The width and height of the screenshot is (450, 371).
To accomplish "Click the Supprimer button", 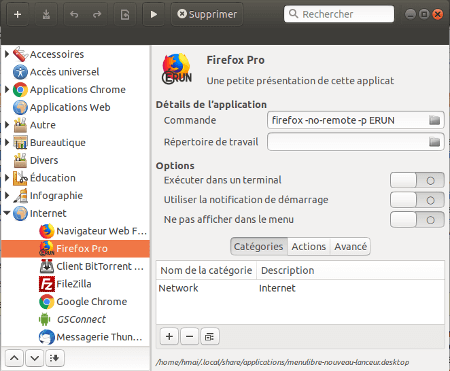I will point(207,14).
